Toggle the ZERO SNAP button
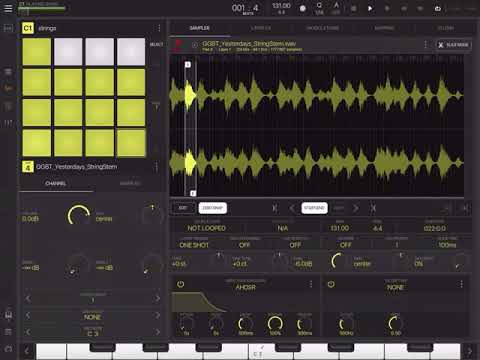This screenshot has height=360, width=480. (213, 208)
